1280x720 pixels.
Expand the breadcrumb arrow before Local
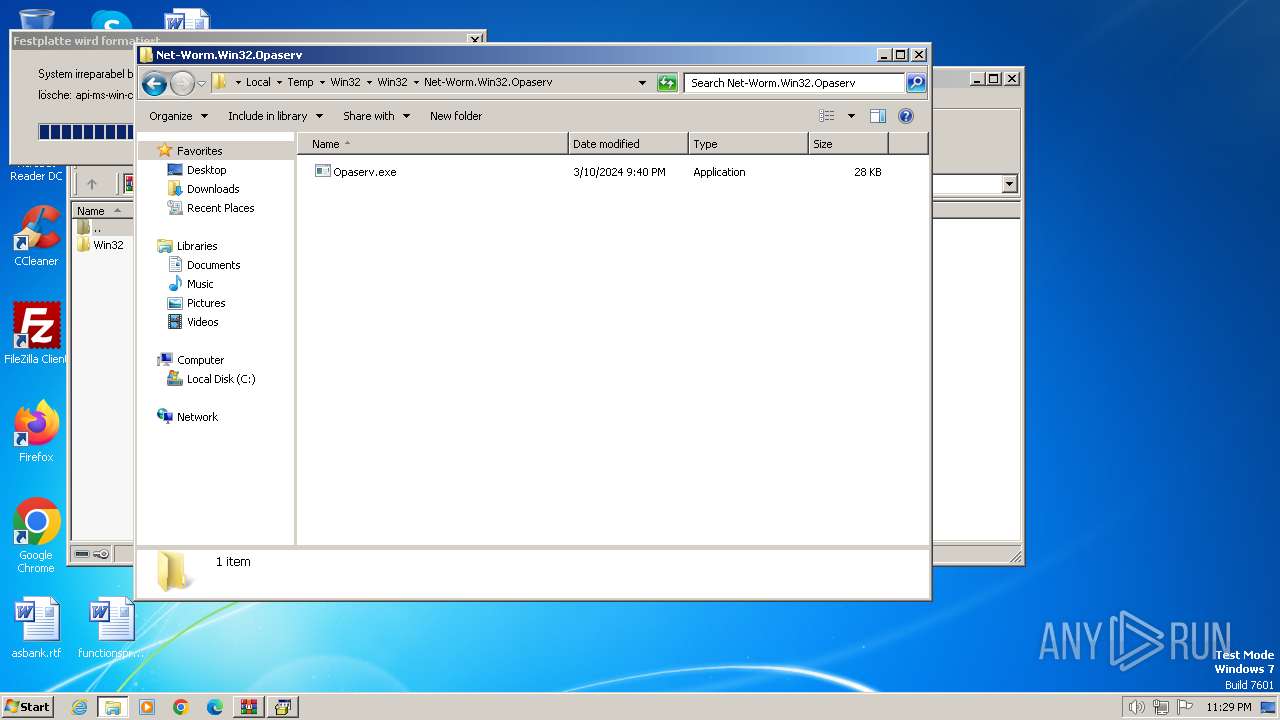(238, 83)
